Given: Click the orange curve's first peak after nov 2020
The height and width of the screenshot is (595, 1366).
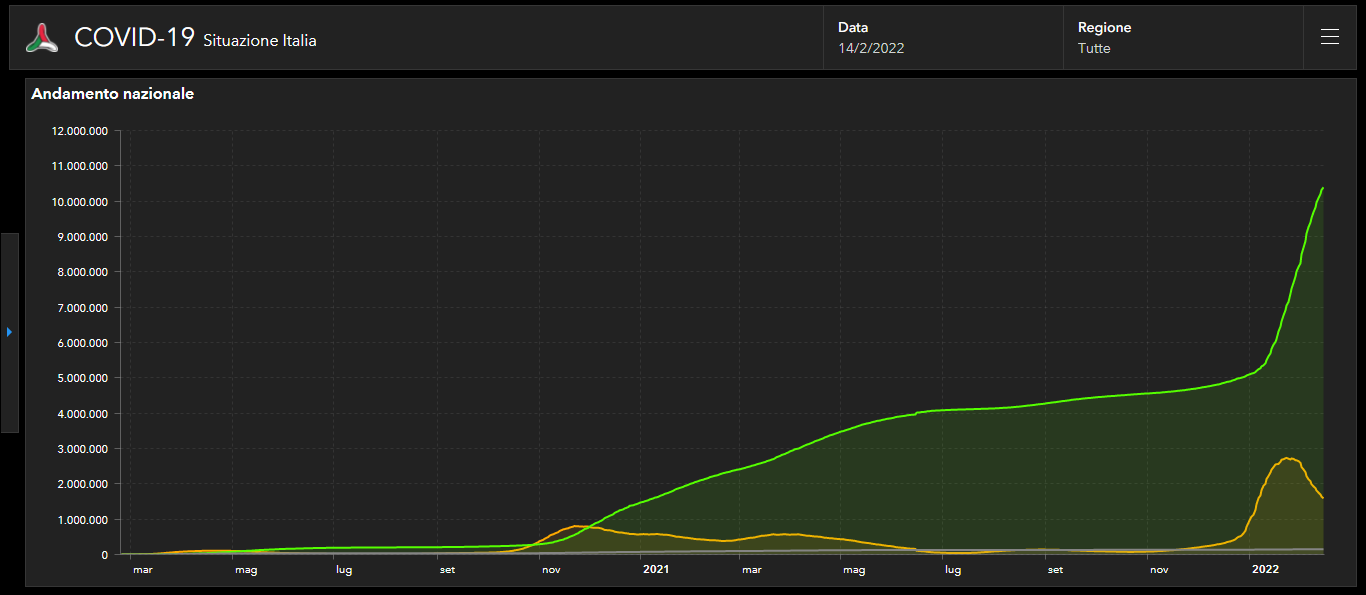Looking at the screenshot, I should tap(577, 525).
